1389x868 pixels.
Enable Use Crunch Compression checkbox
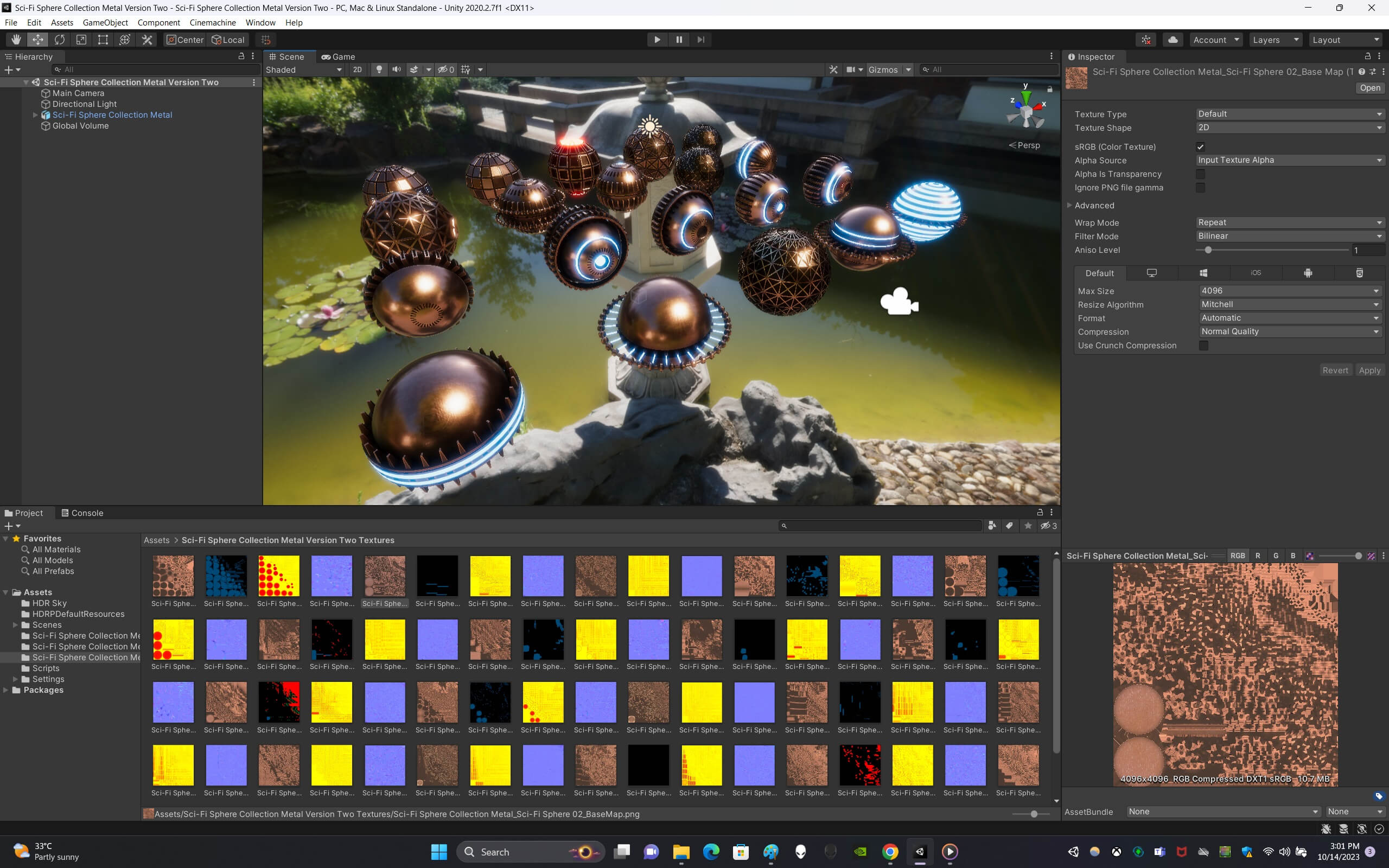coord(1203,346)
